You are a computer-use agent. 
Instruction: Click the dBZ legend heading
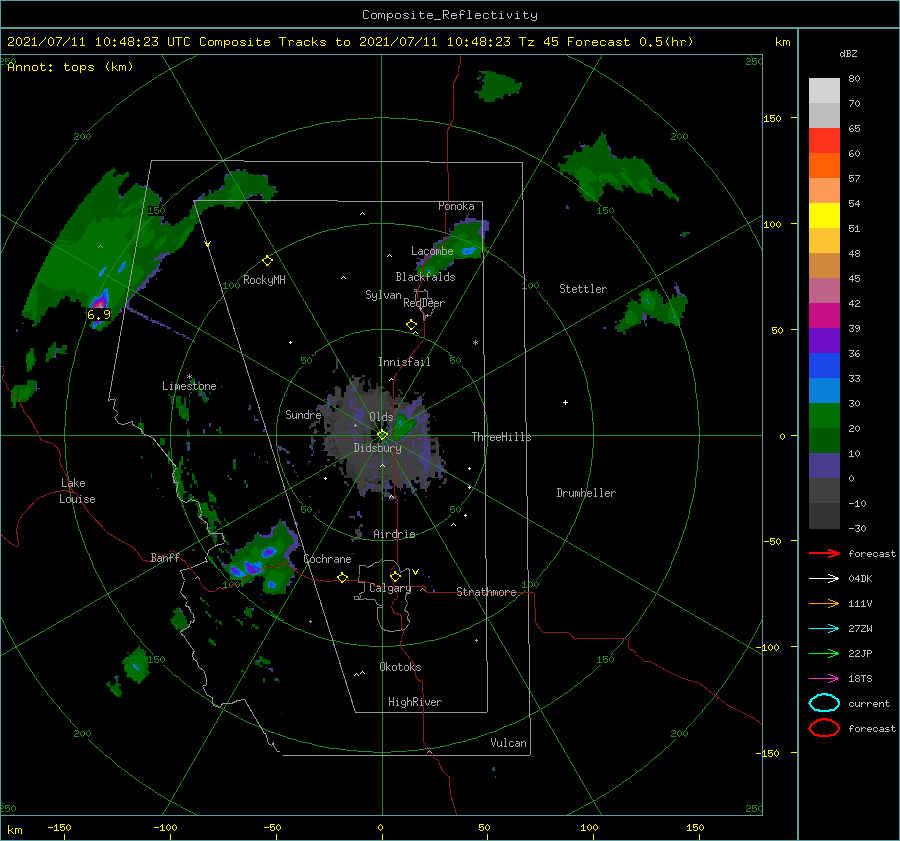pos(848,54)
